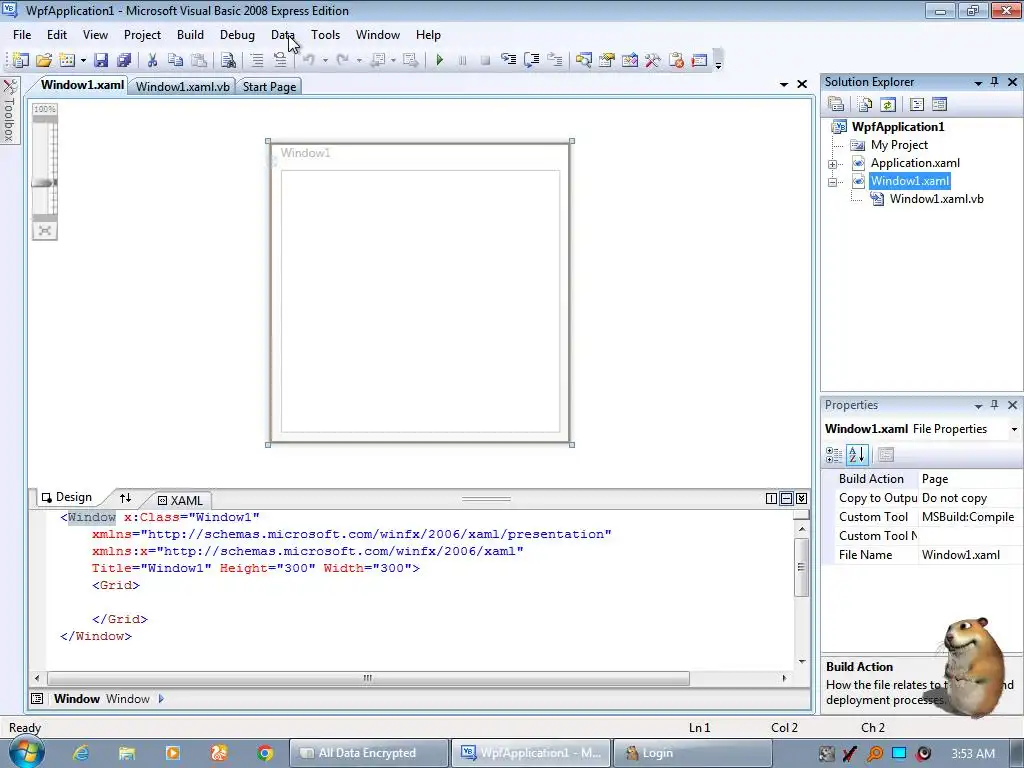Expand the Toolbox side panel
1024x768 pixels.
[9, 110]
